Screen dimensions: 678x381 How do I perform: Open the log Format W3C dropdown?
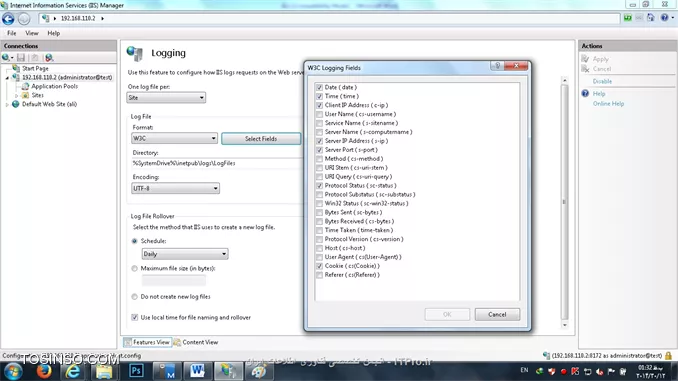point(174,138)
